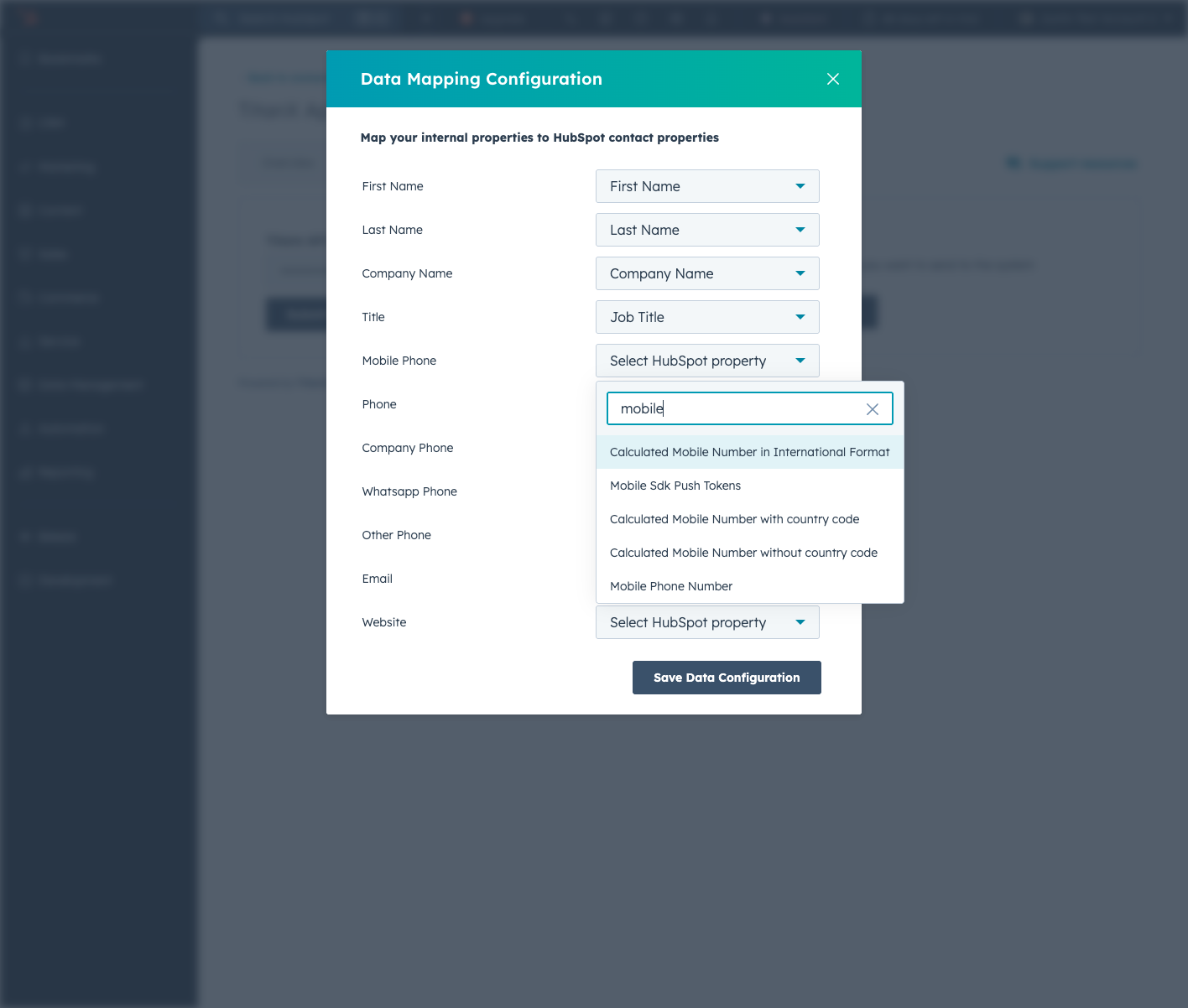This screenshot has width=1188, height=1008.
Task: Click the 'Title' row label
Action: pos(373,317)
